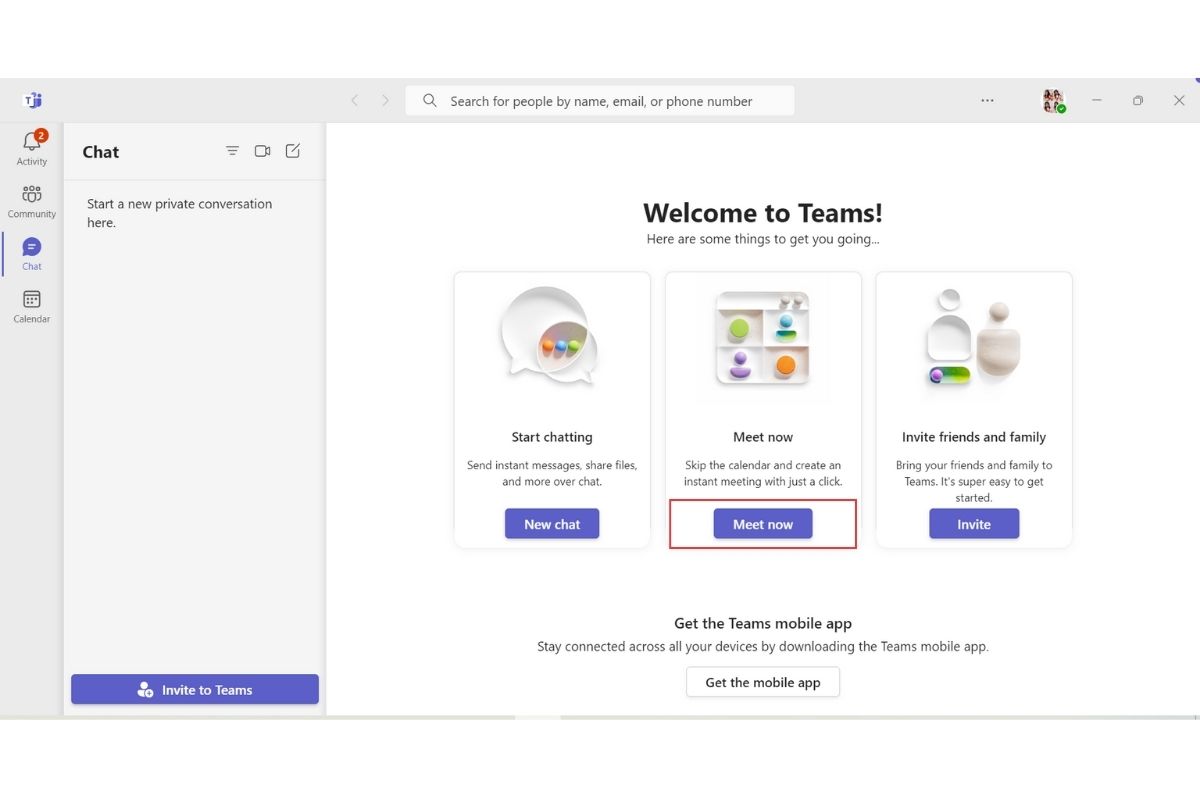Click the Chat panel heading
Image resolution: width=1200 pixels, height=800 pixels.
[101, 152]
